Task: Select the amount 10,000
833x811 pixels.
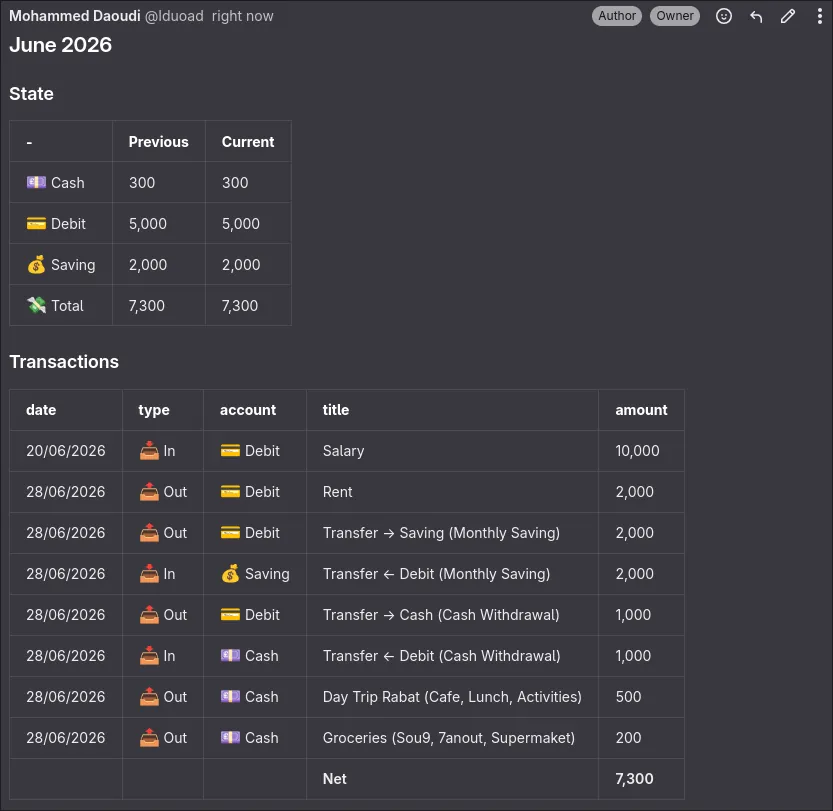Action: tap(637, 451)
